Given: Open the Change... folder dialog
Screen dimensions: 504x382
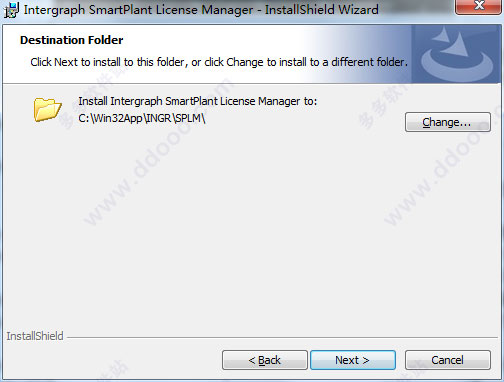Looking at the screenshot, I should [448, 122].
